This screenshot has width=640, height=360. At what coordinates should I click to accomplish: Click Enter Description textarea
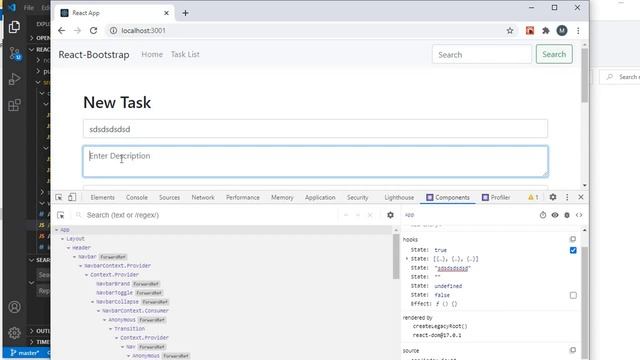[315, 161]
